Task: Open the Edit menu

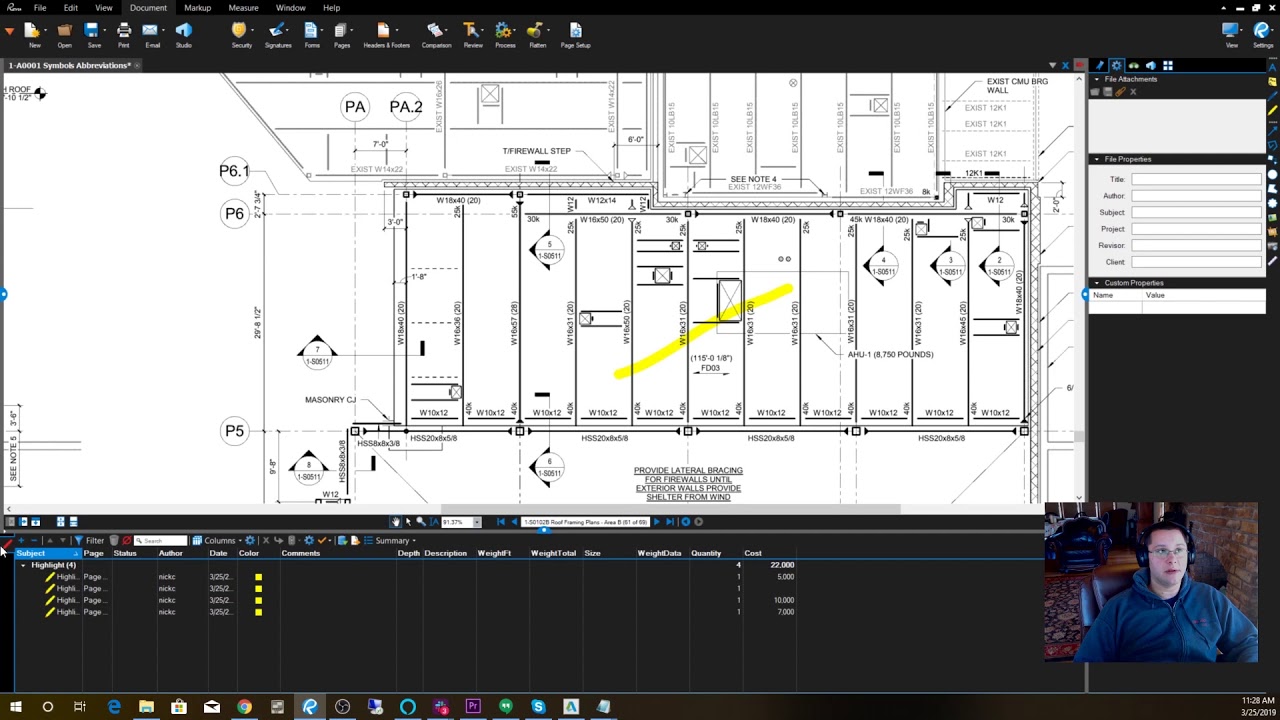Action: [x=70, y=7]
